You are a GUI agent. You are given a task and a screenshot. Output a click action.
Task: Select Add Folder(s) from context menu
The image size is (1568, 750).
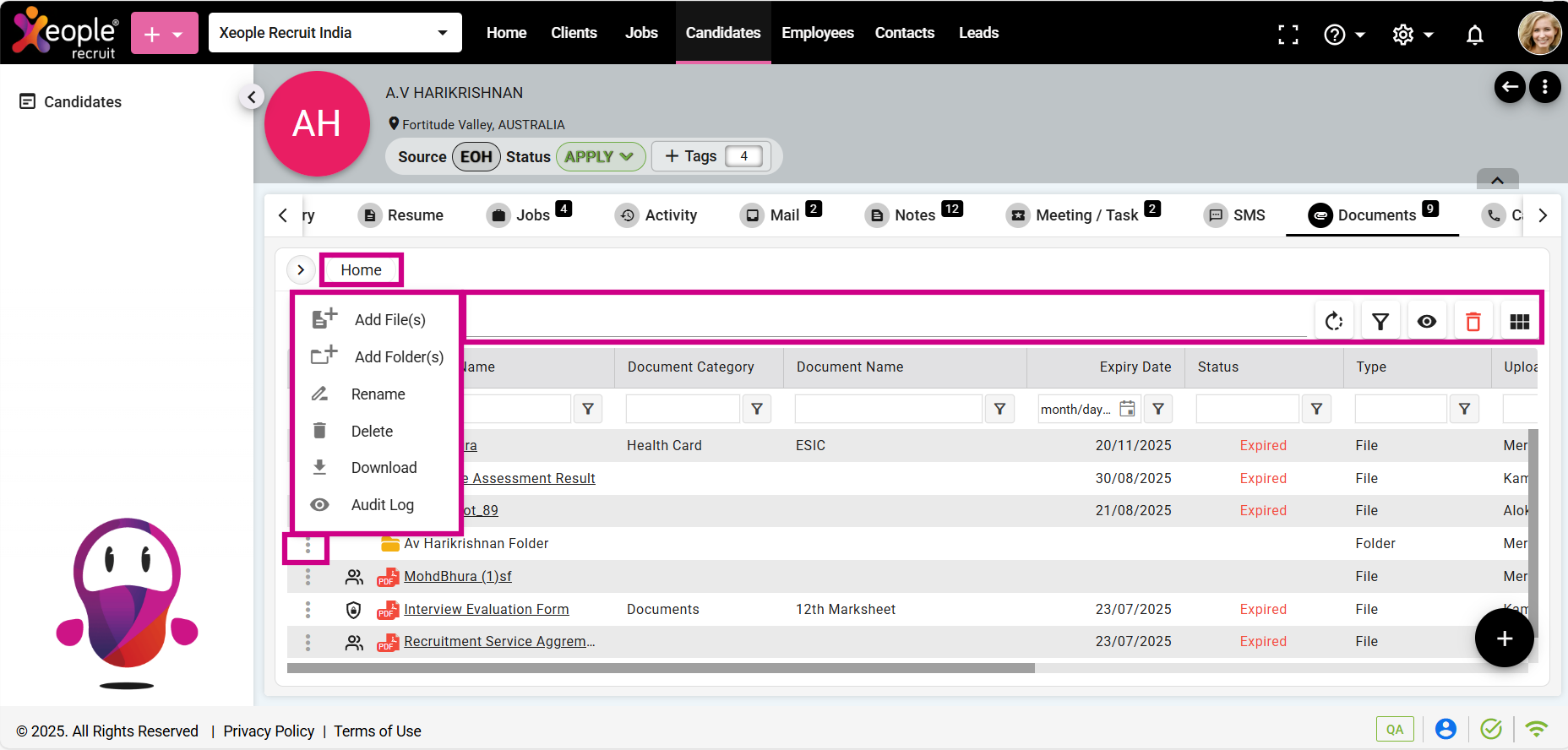click(x=398, y=357)
